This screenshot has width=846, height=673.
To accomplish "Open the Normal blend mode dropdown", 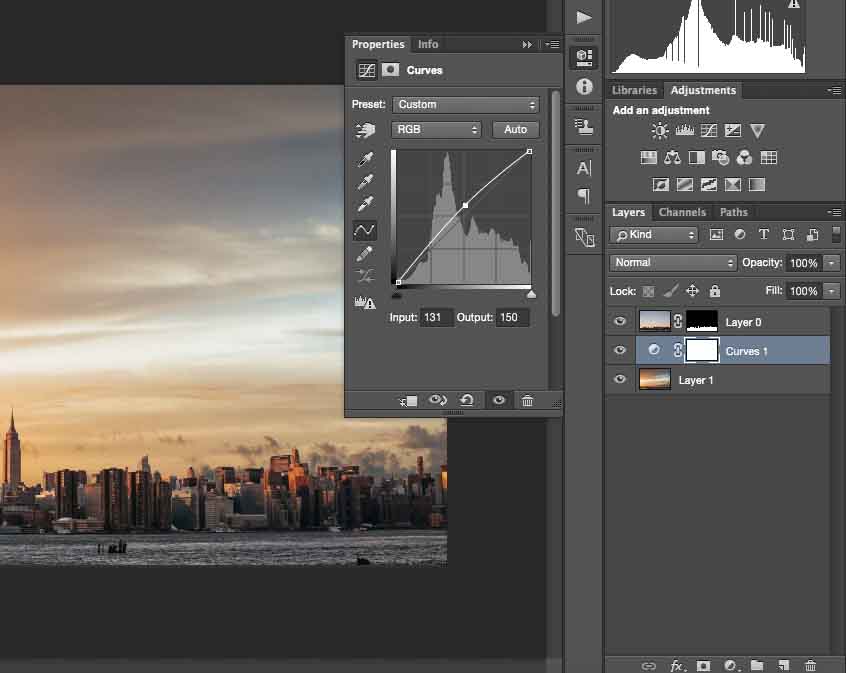I will tap(673, 263).
